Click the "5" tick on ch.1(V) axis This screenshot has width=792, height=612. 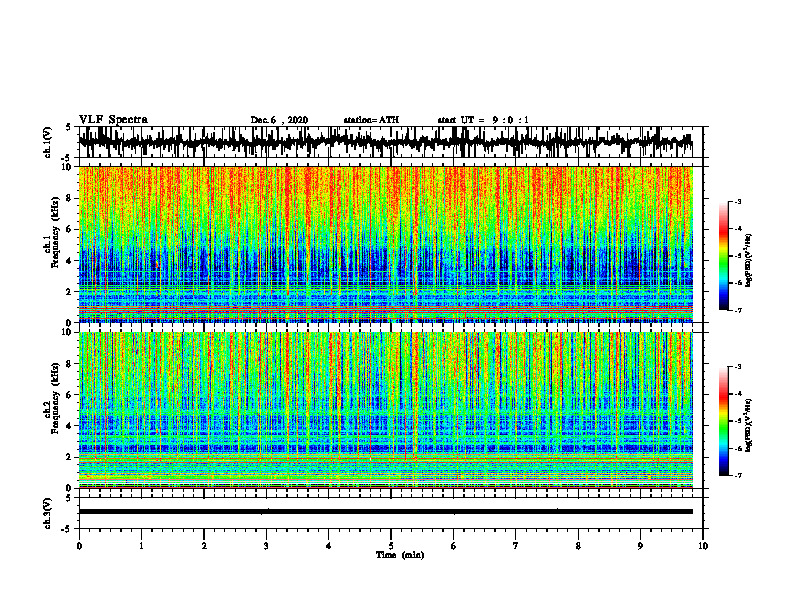coord(68,128)
